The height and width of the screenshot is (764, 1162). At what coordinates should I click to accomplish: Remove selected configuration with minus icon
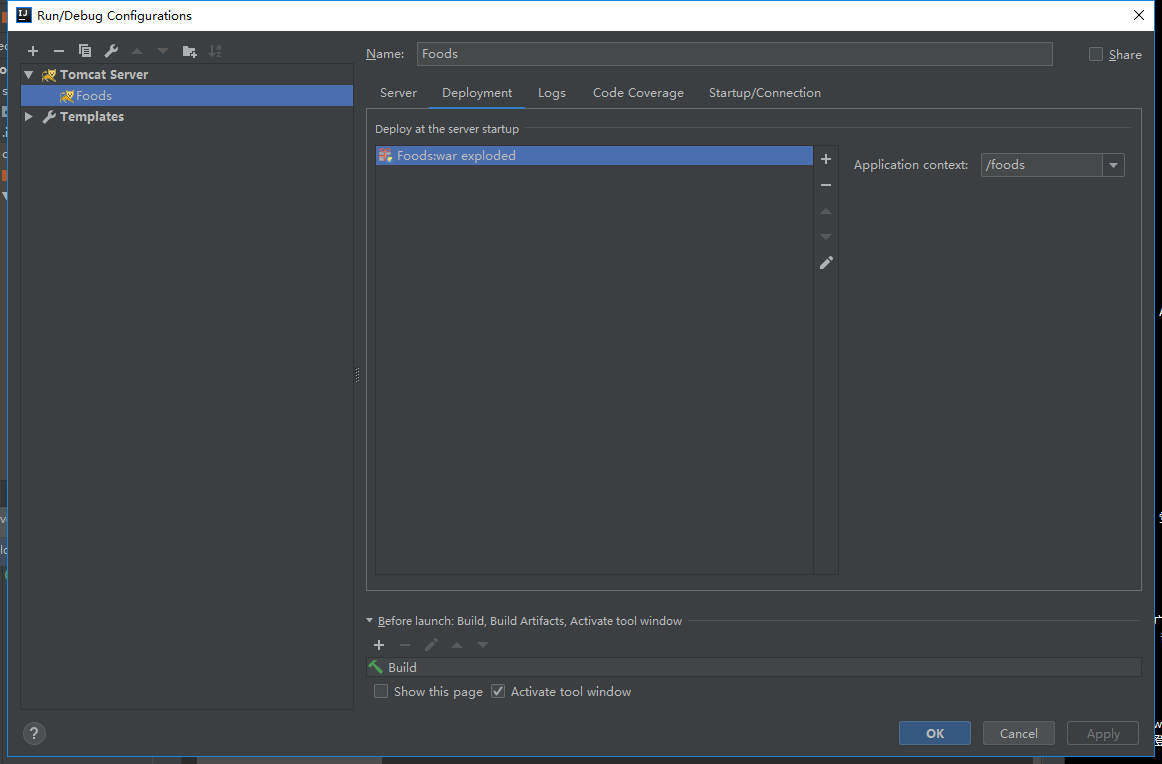[x=59, y=51]
